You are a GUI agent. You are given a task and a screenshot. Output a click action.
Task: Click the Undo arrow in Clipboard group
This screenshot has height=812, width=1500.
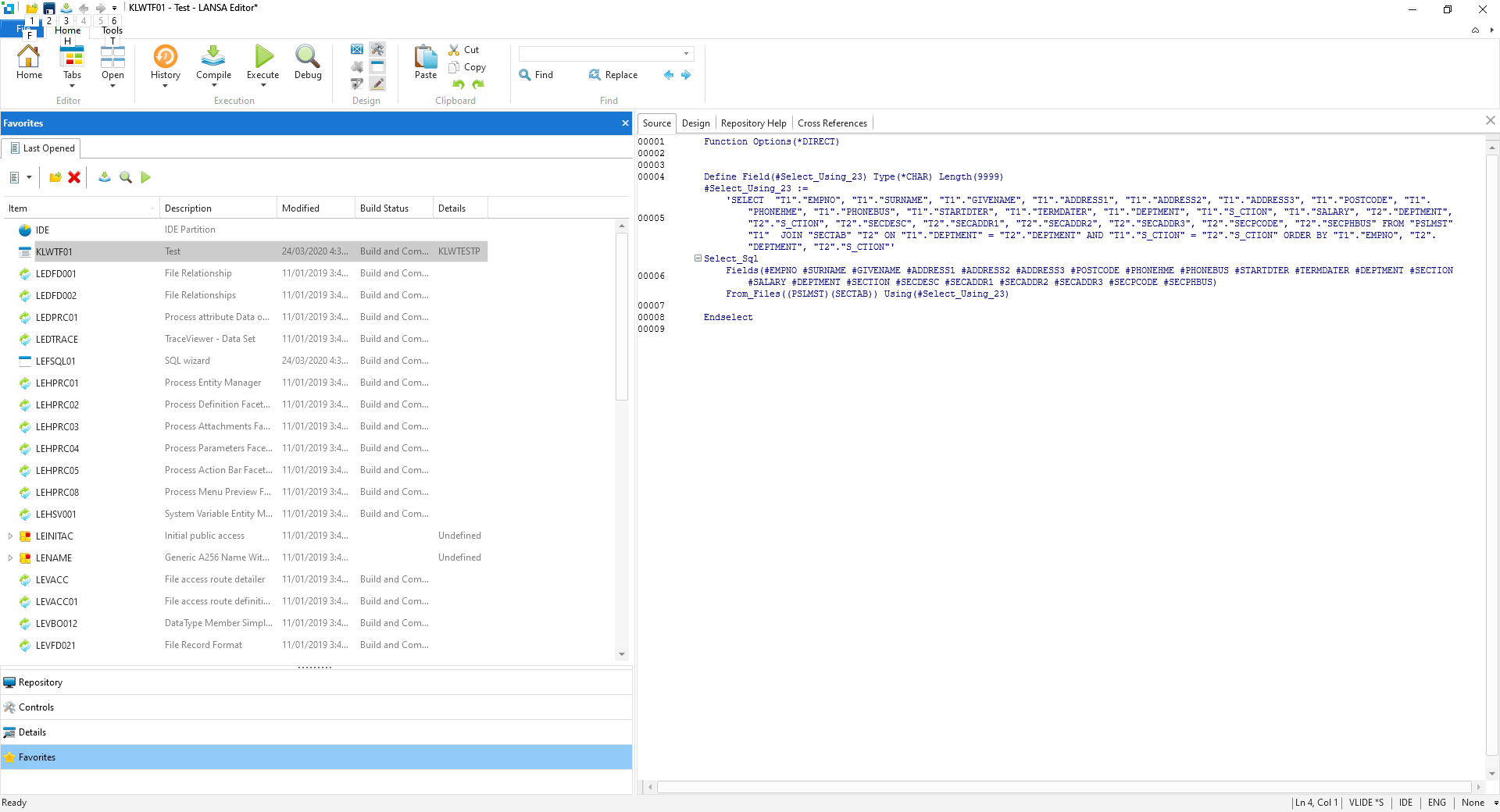point(459,84)
